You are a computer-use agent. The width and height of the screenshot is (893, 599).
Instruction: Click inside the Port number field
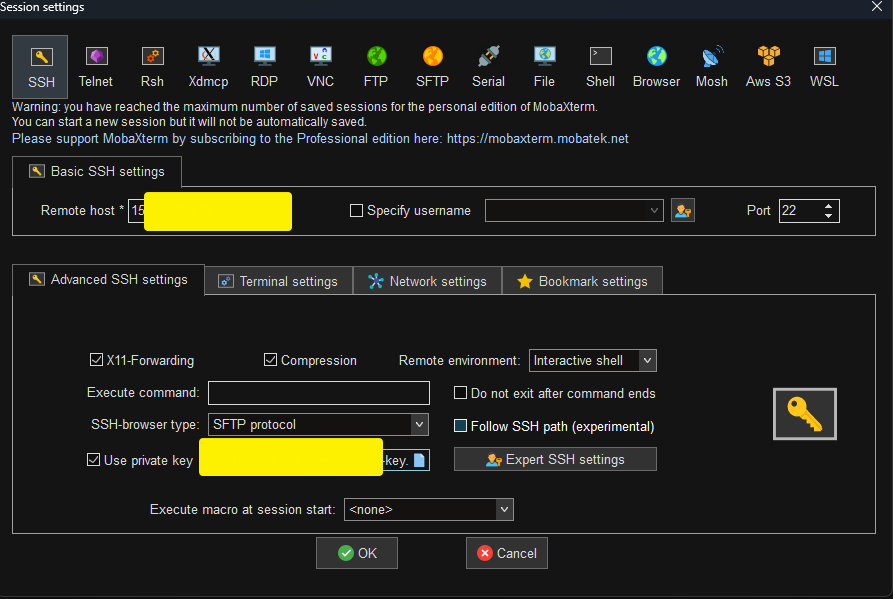coord(800,211)
